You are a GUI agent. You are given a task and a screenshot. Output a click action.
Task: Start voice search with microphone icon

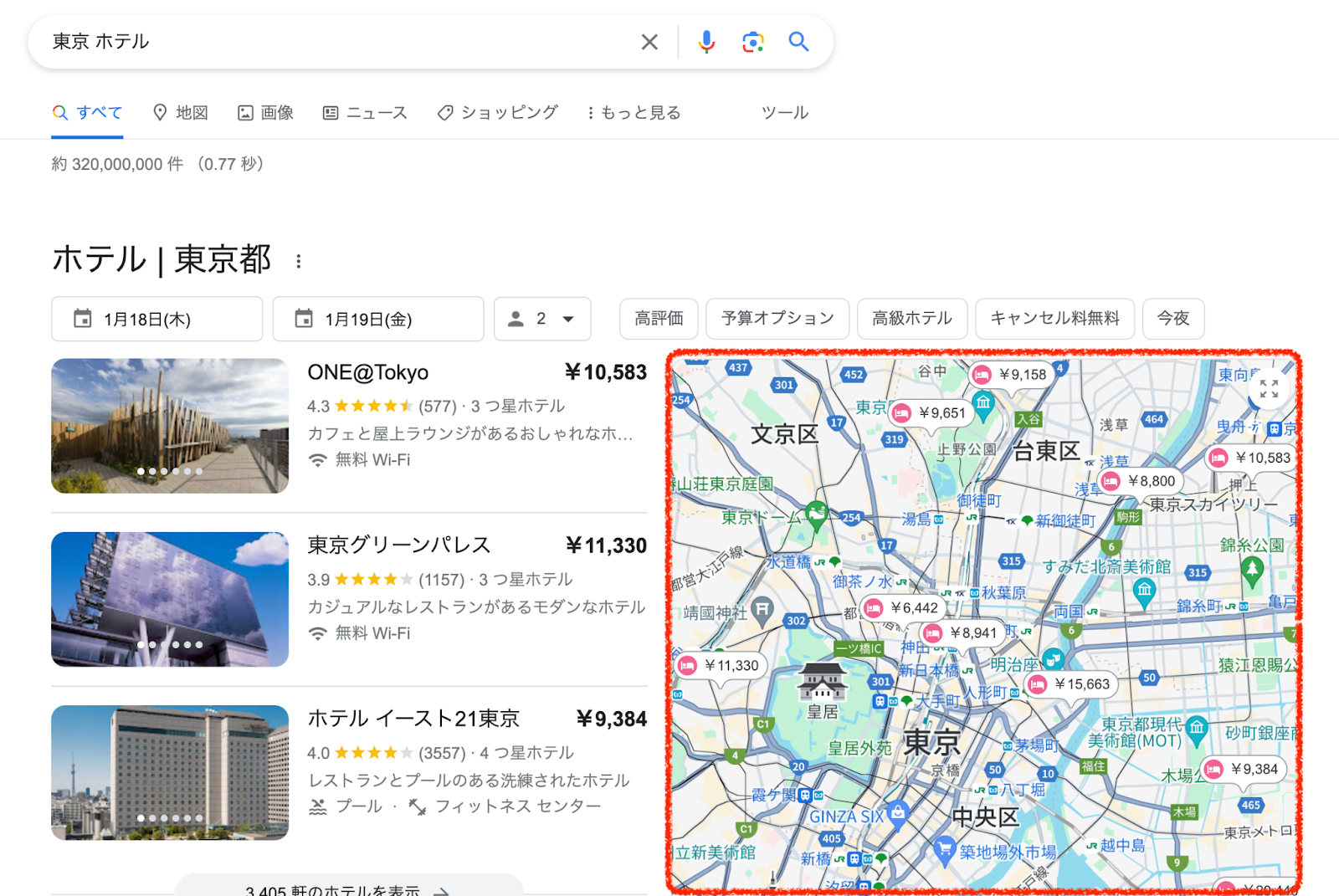click(706, 42)
